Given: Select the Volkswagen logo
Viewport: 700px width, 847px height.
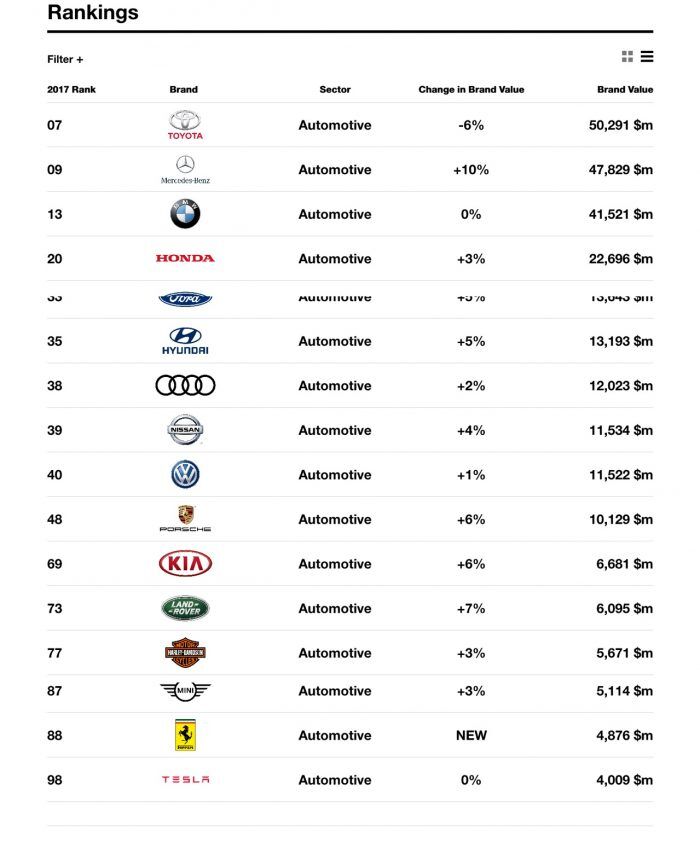Looking at the screenshot, I should point(184,474).
